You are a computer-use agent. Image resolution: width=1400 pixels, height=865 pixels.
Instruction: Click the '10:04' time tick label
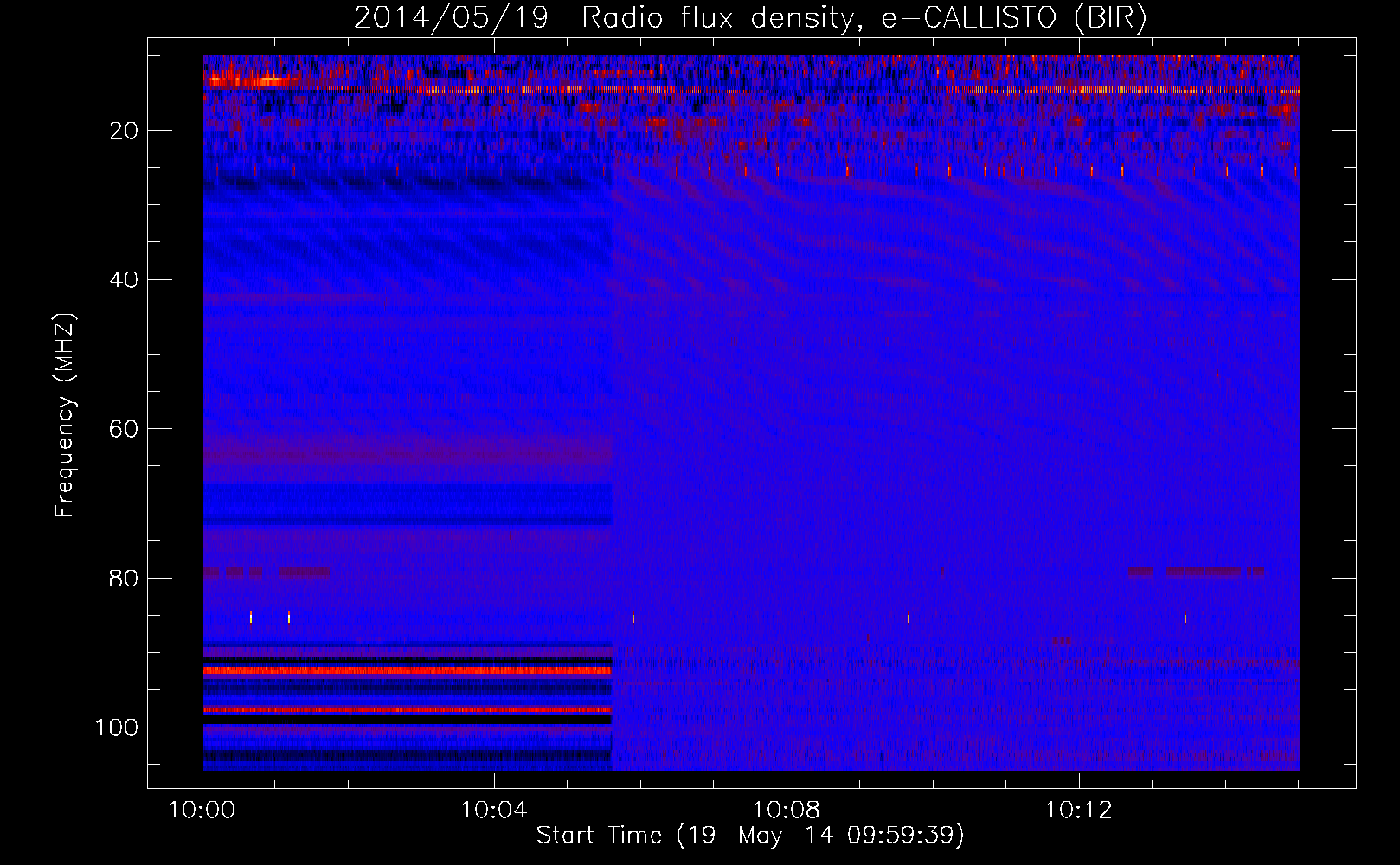(494, 811)
